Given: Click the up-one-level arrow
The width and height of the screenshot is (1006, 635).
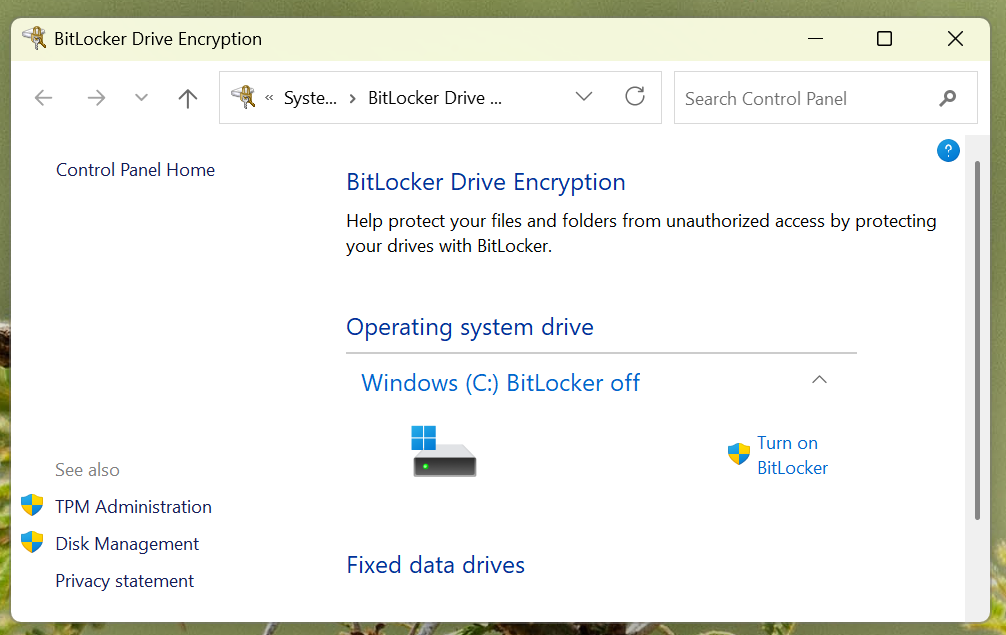Looking at the screenshot, I should (x=187, y=97).
